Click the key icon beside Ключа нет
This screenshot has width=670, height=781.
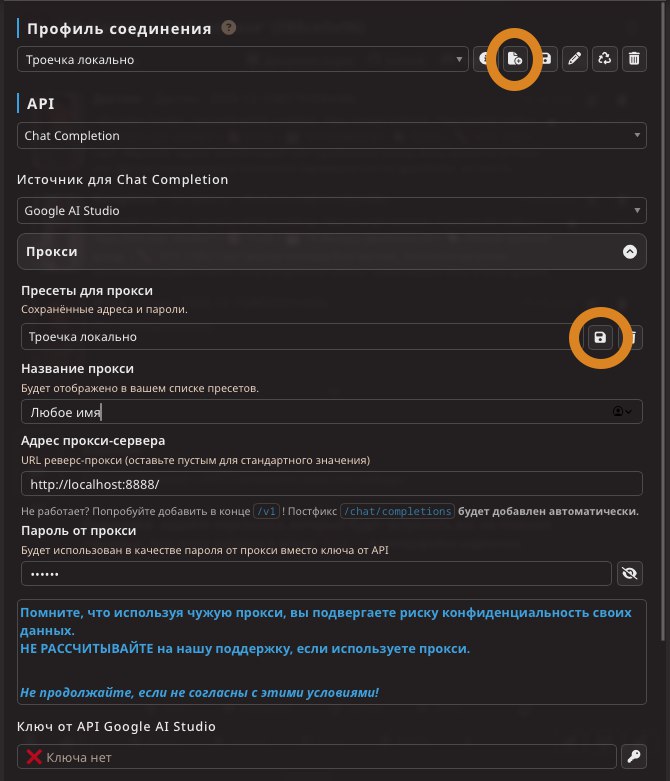(x=634, y=757)
